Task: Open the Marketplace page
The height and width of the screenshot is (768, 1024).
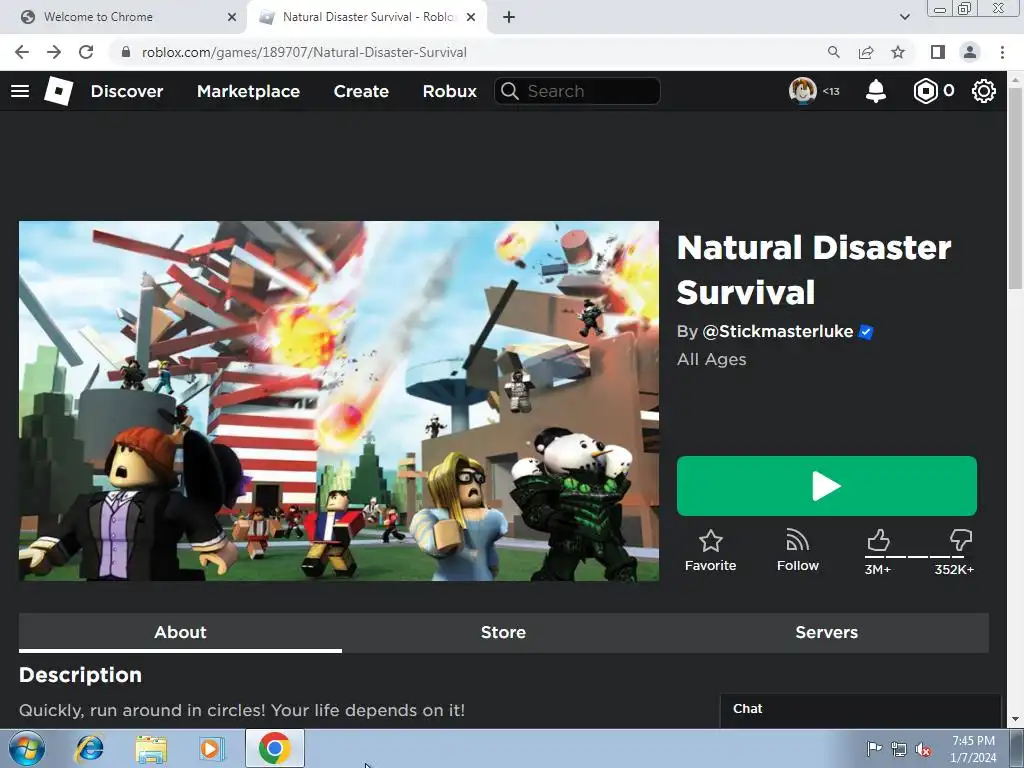Action: coord(248,91)
